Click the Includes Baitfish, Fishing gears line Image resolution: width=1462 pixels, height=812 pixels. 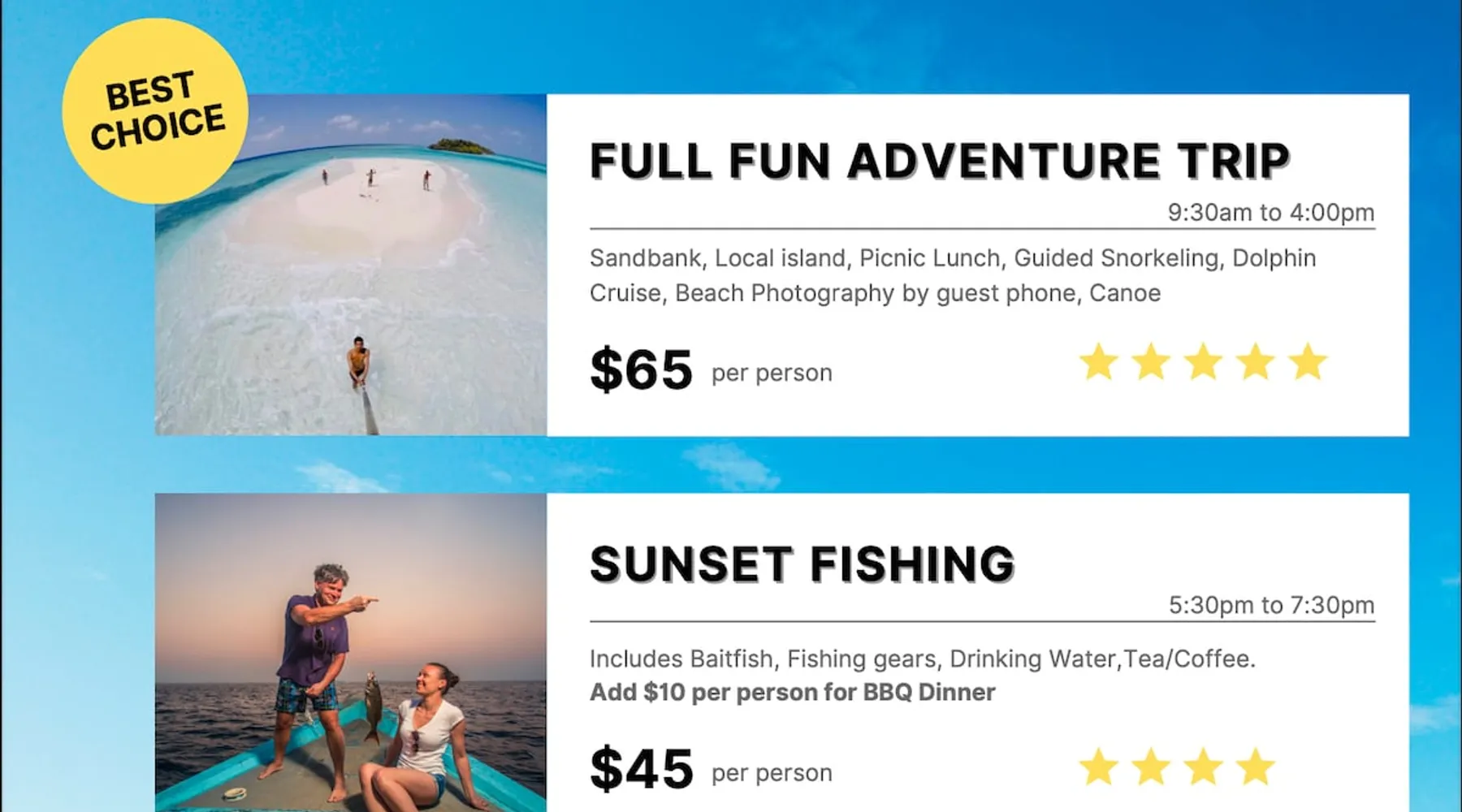click(x=922, y=659)
